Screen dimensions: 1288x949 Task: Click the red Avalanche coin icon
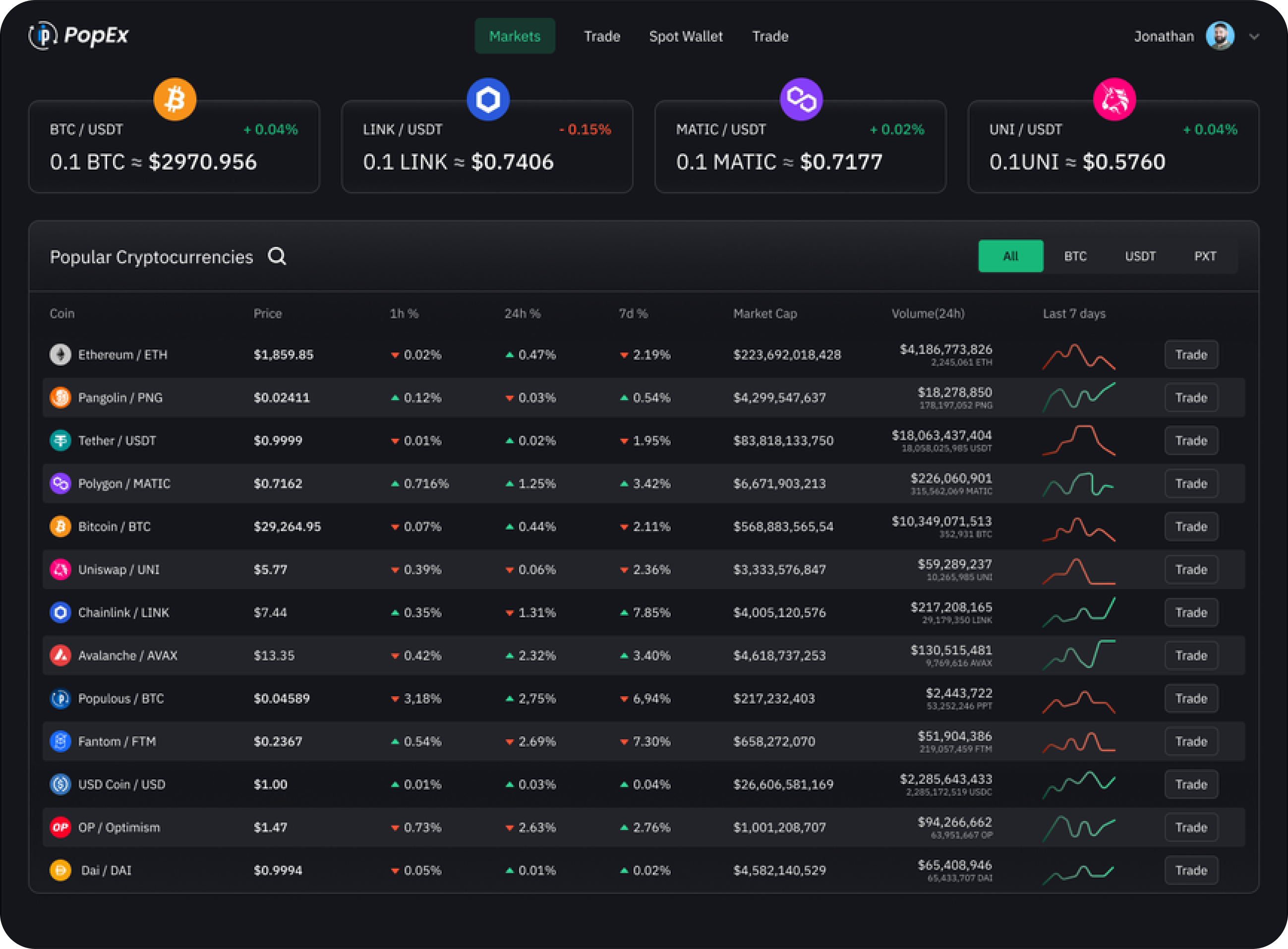[x=60, y=655]
